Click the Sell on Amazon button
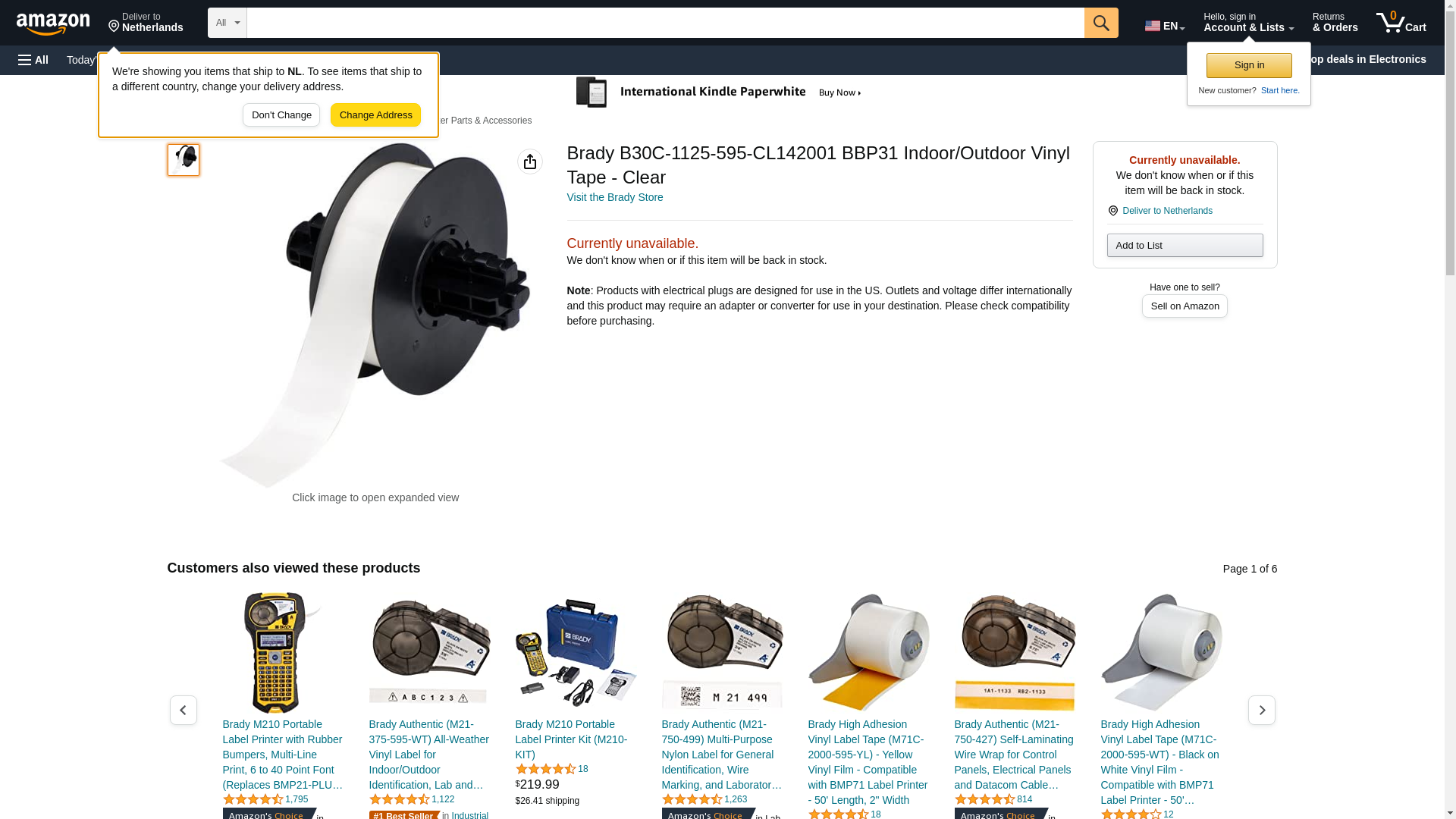Viewport: 1456px width, 819px height. click(1185, 306)
